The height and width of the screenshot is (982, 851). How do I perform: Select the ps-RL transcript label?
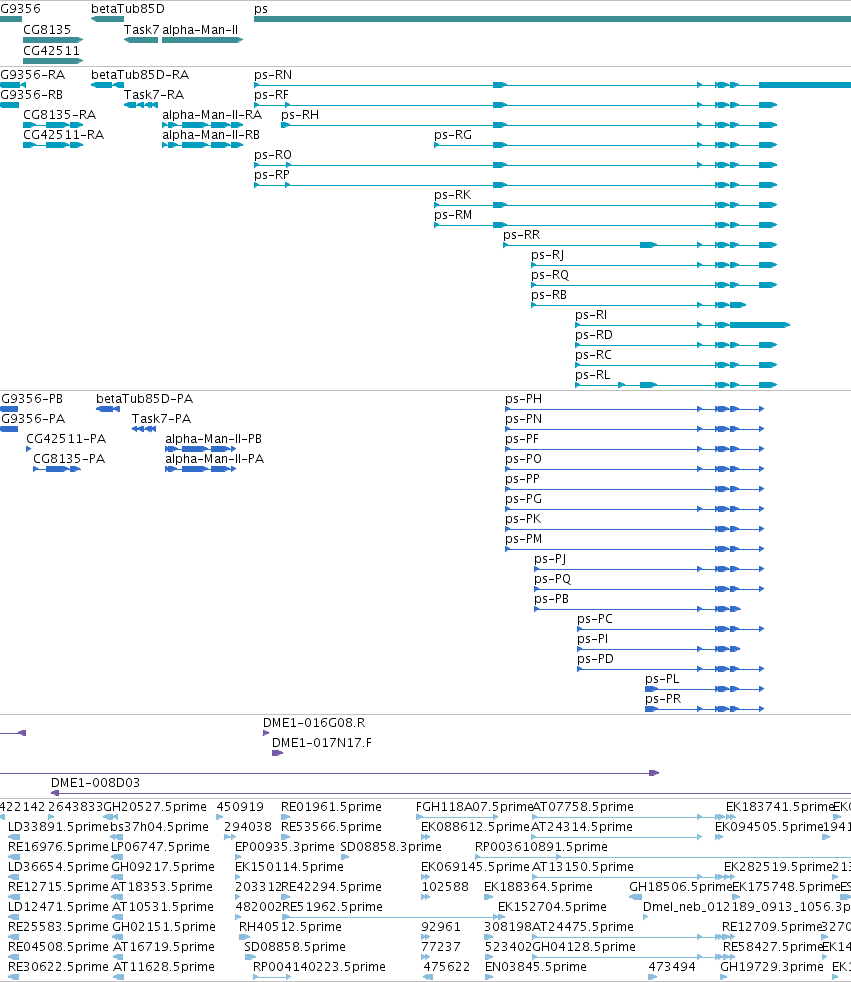592,375
